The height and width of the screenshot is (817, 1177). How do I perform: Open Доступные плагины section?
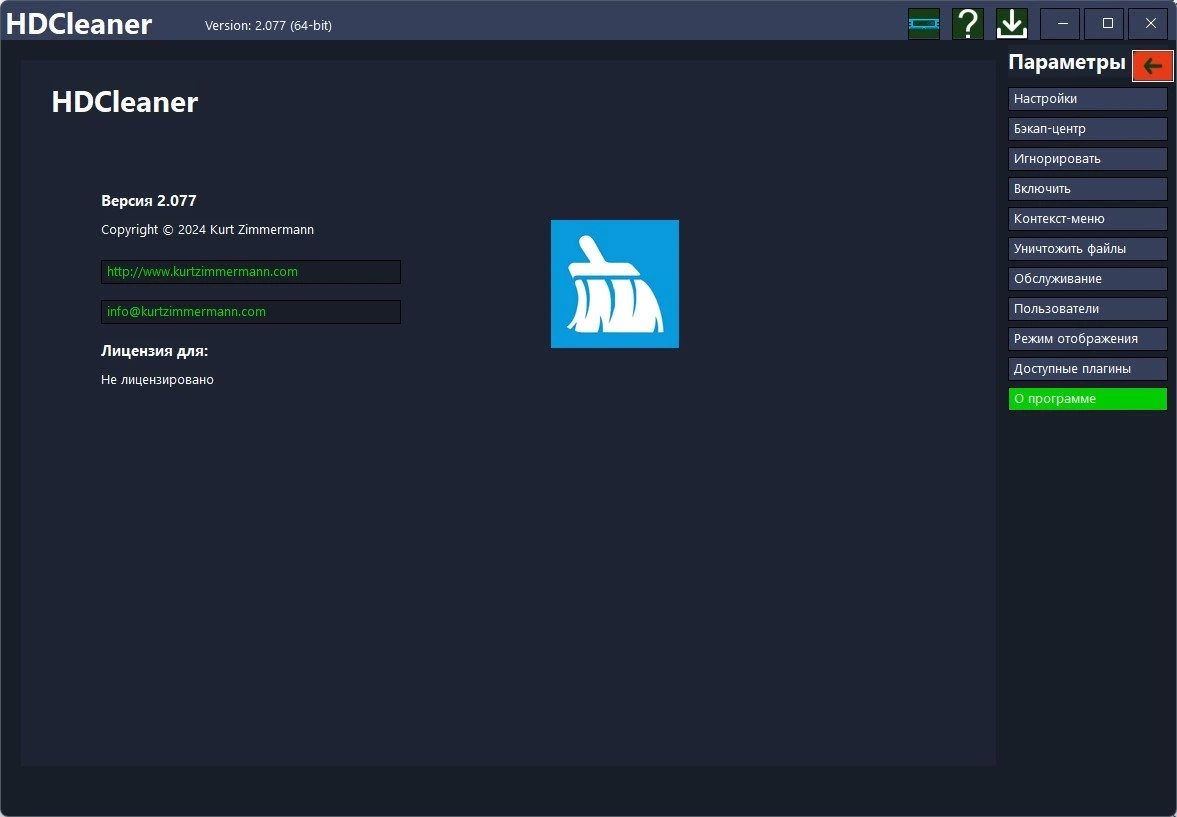click(x=1088, y=369)
